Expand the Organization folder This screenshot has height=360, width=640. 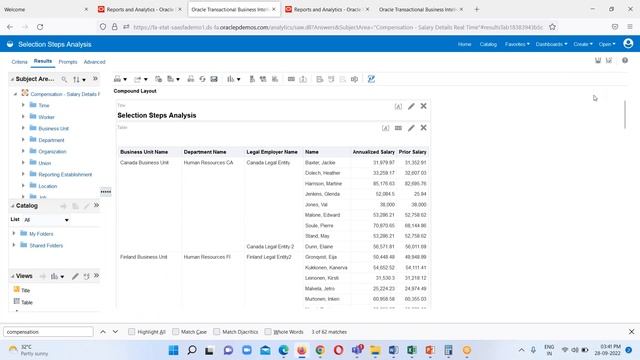pyautogui.click(x=23, y=151)
